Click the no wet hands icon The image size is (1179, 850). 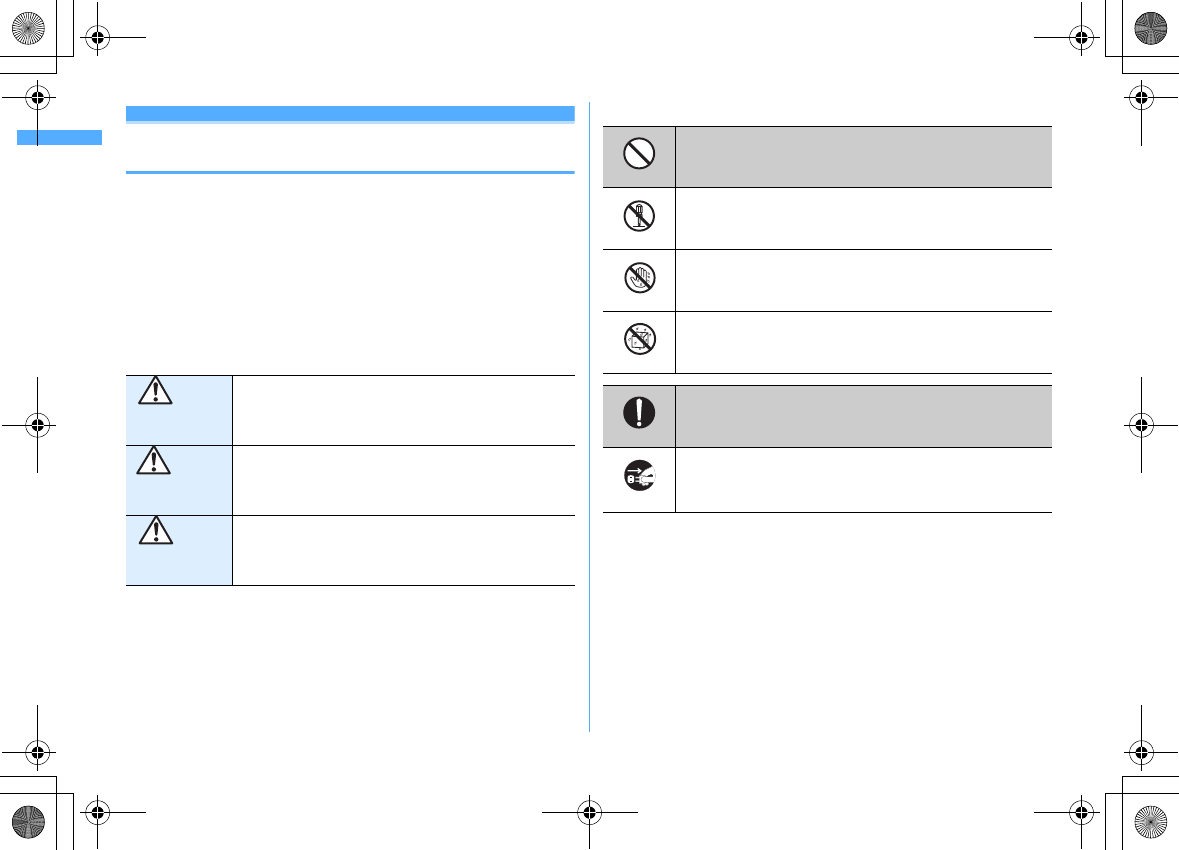click(641, 280)
